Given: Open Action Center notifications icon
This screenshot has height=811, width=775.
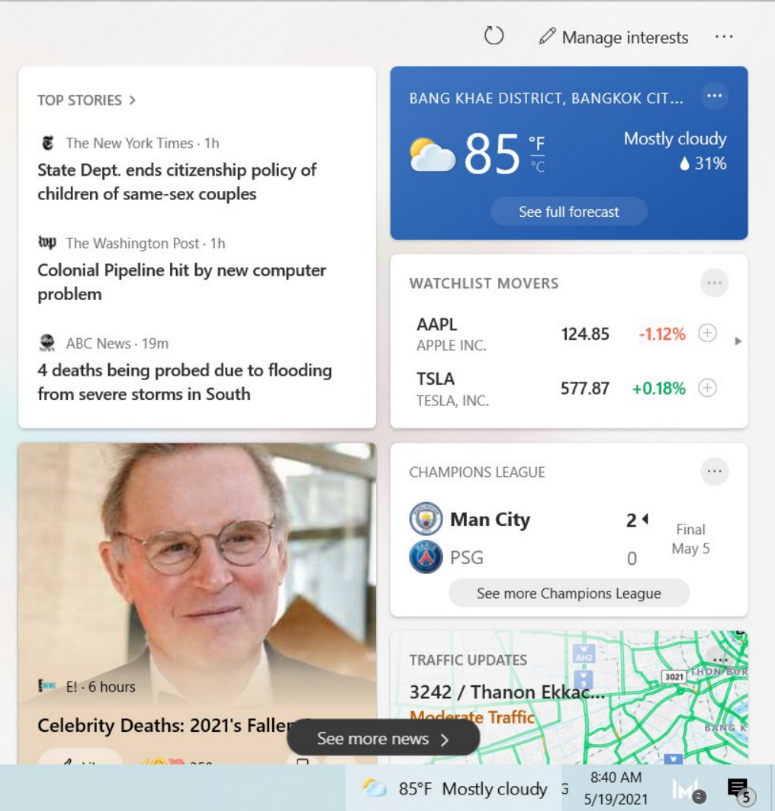Looking at the screenshot, I should pyautogui.click(x=739, y=789).
